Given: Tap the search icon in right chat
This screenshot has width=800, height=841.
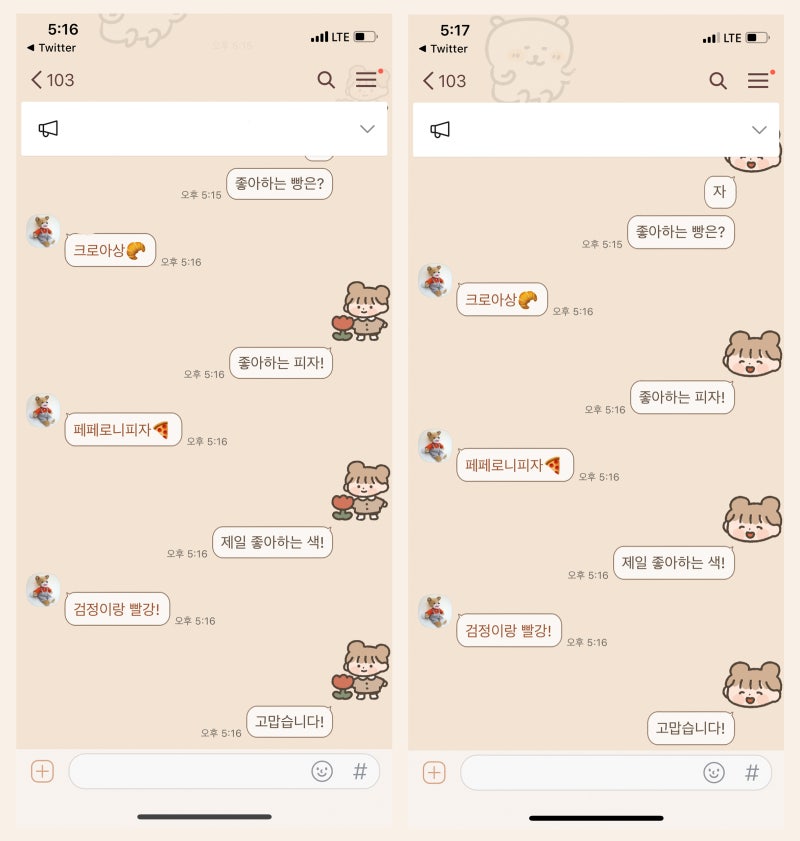Looking at the screenshot, I should 718,81.
